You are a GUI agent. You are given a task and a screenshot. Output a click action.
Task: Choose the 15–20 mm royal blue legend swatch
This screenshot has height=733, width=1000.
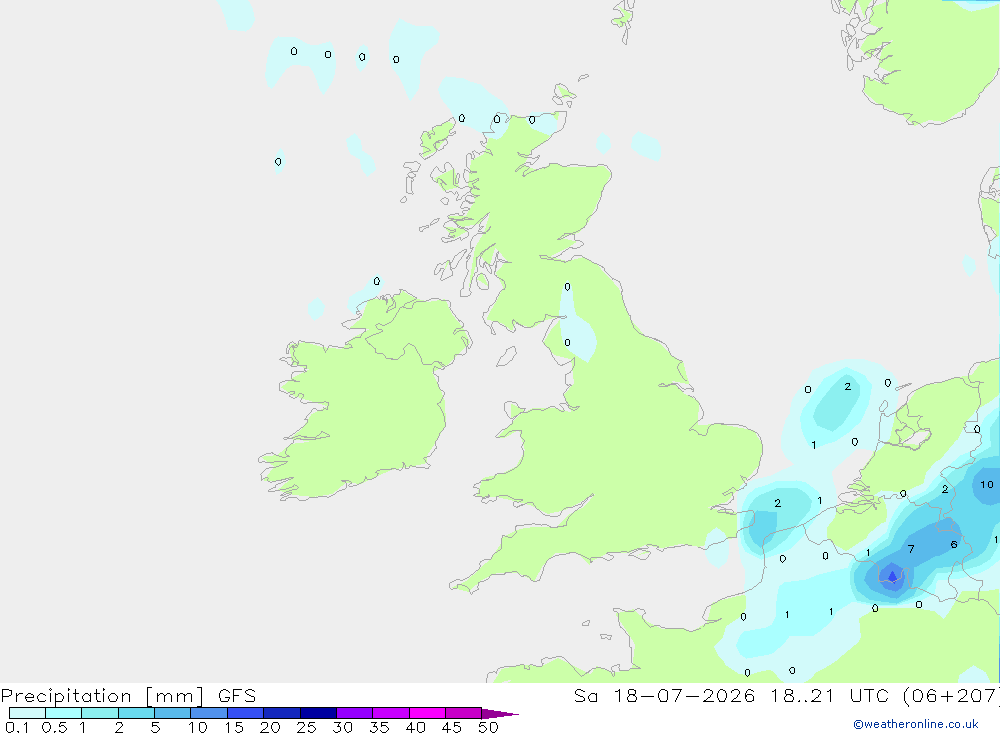tap(246, 713)
